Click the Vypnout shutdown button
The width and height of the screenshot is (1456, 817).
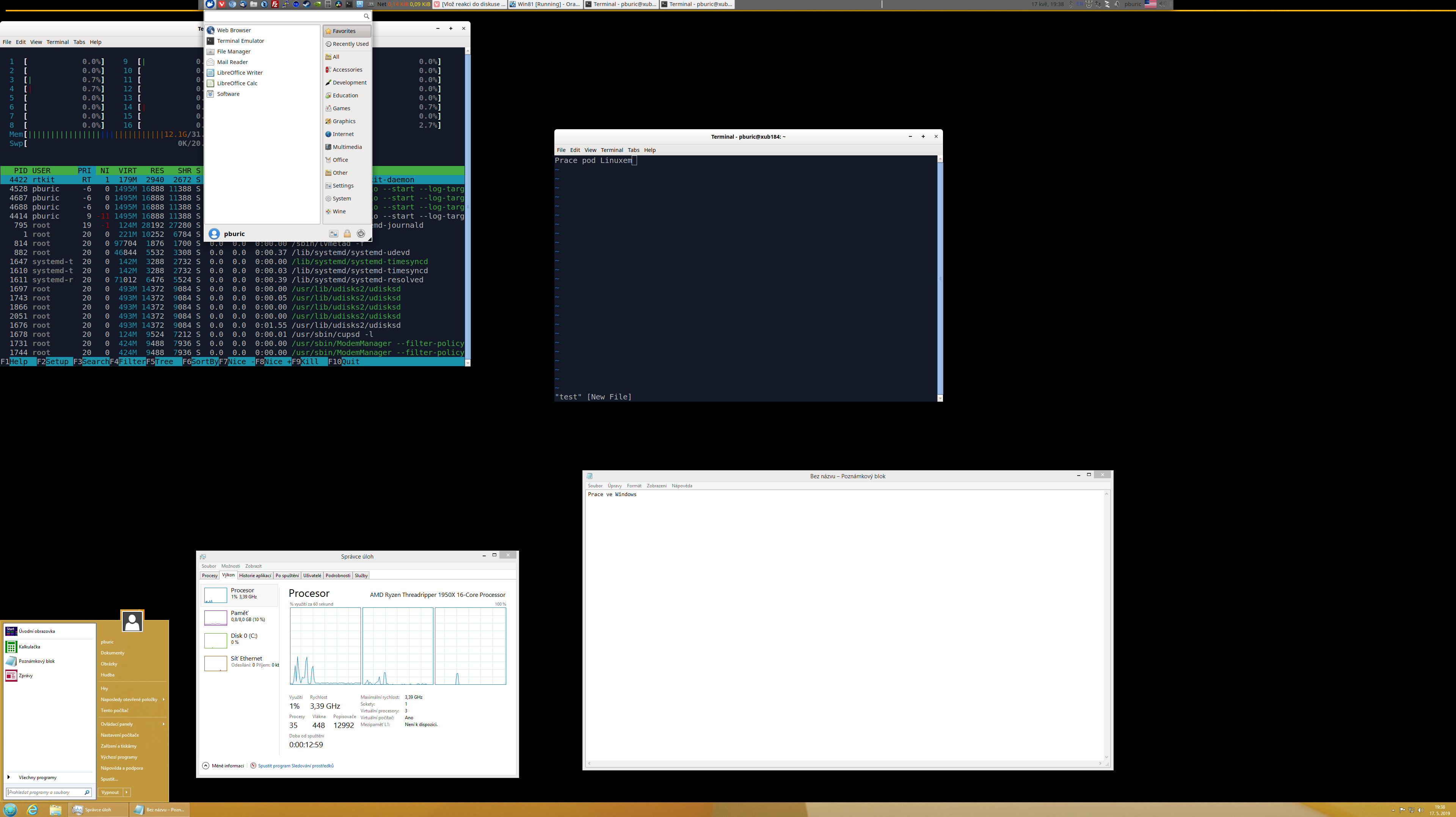(x=110, y=792)
